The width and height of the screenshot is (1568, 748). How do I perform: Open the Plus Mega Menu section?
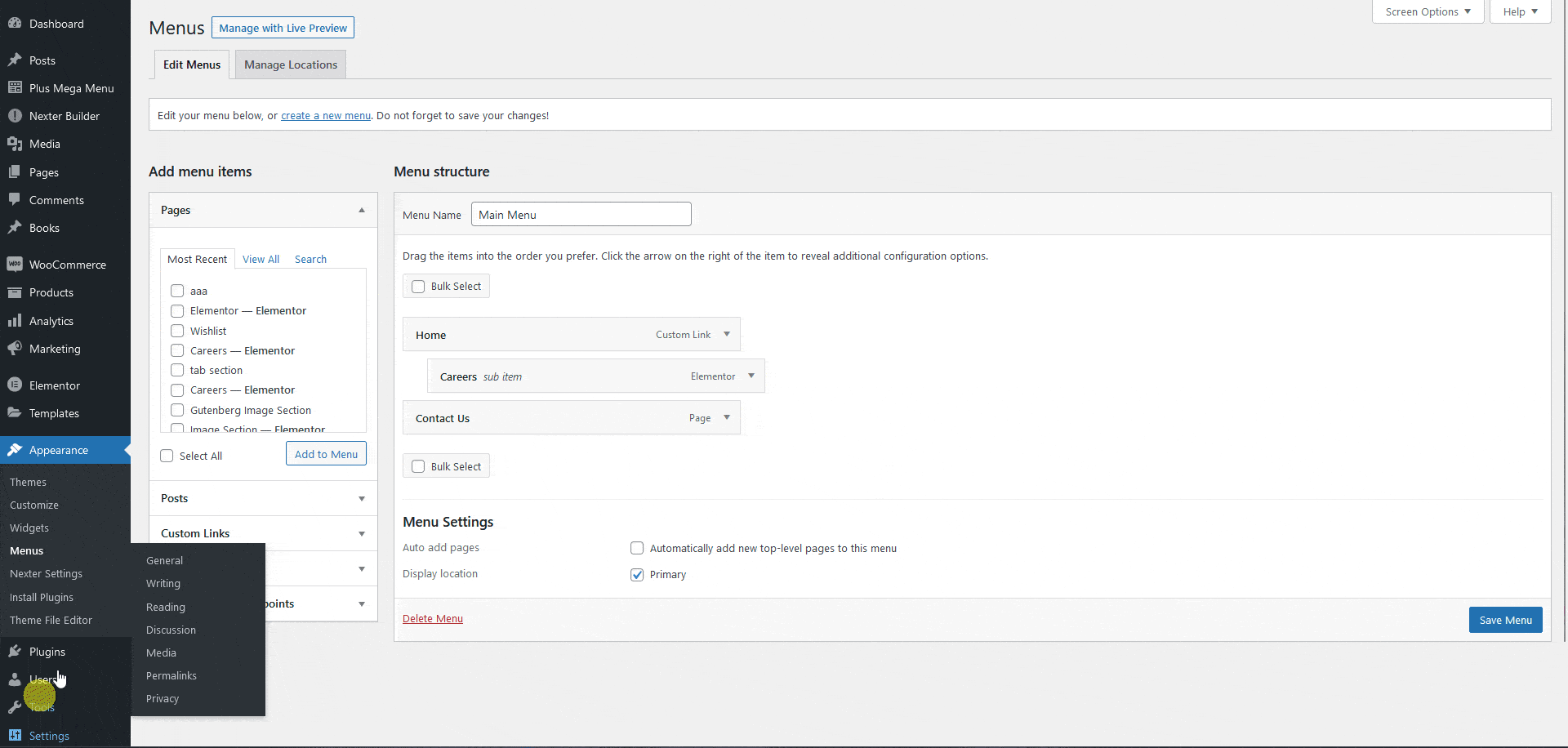point(72,87)
